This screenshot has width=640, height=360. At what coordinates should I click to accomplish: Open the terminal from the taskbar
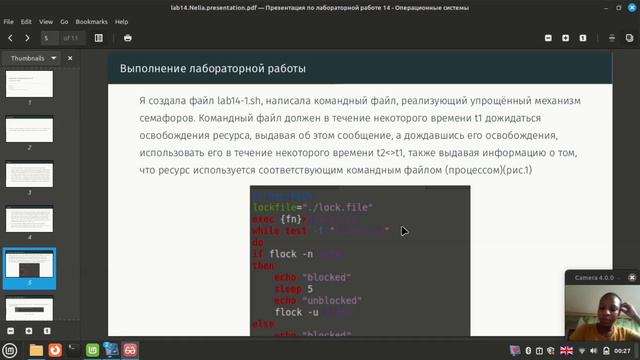[x=73, y=350]
